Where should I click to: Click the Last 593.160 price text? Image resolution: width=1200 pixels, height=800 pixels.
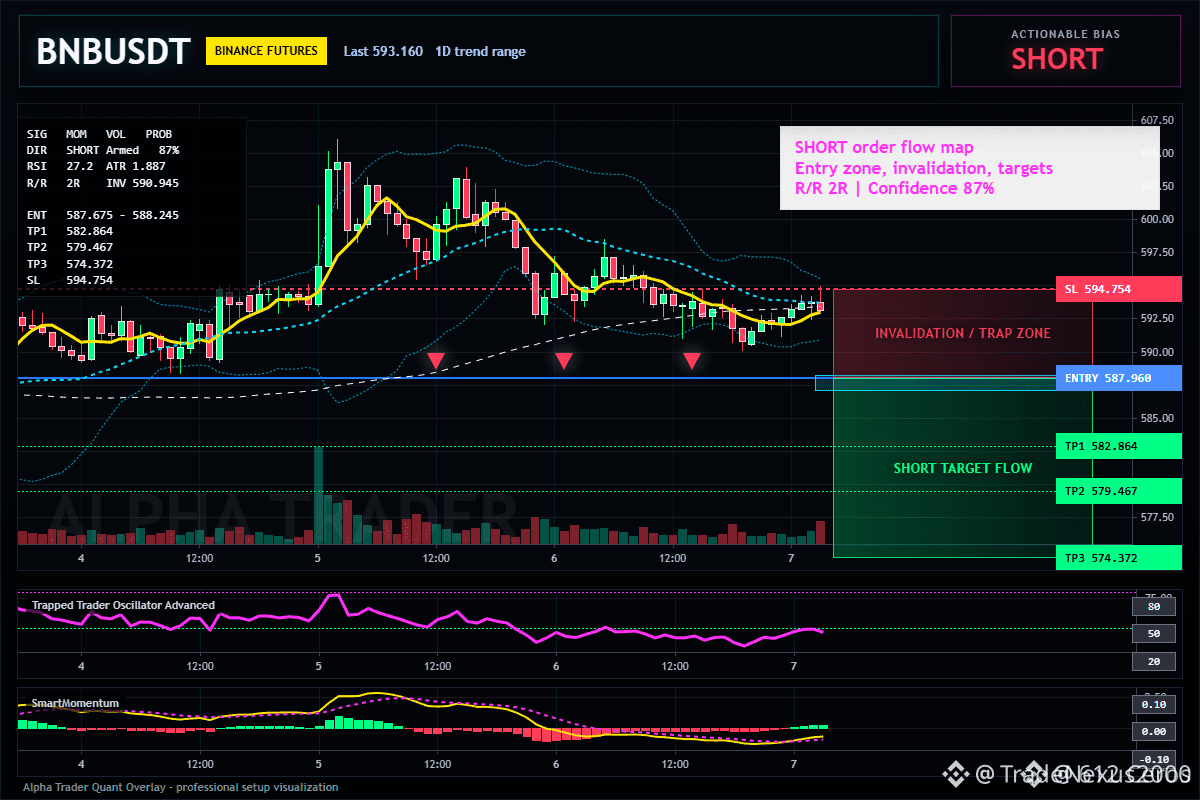point(383,51)
